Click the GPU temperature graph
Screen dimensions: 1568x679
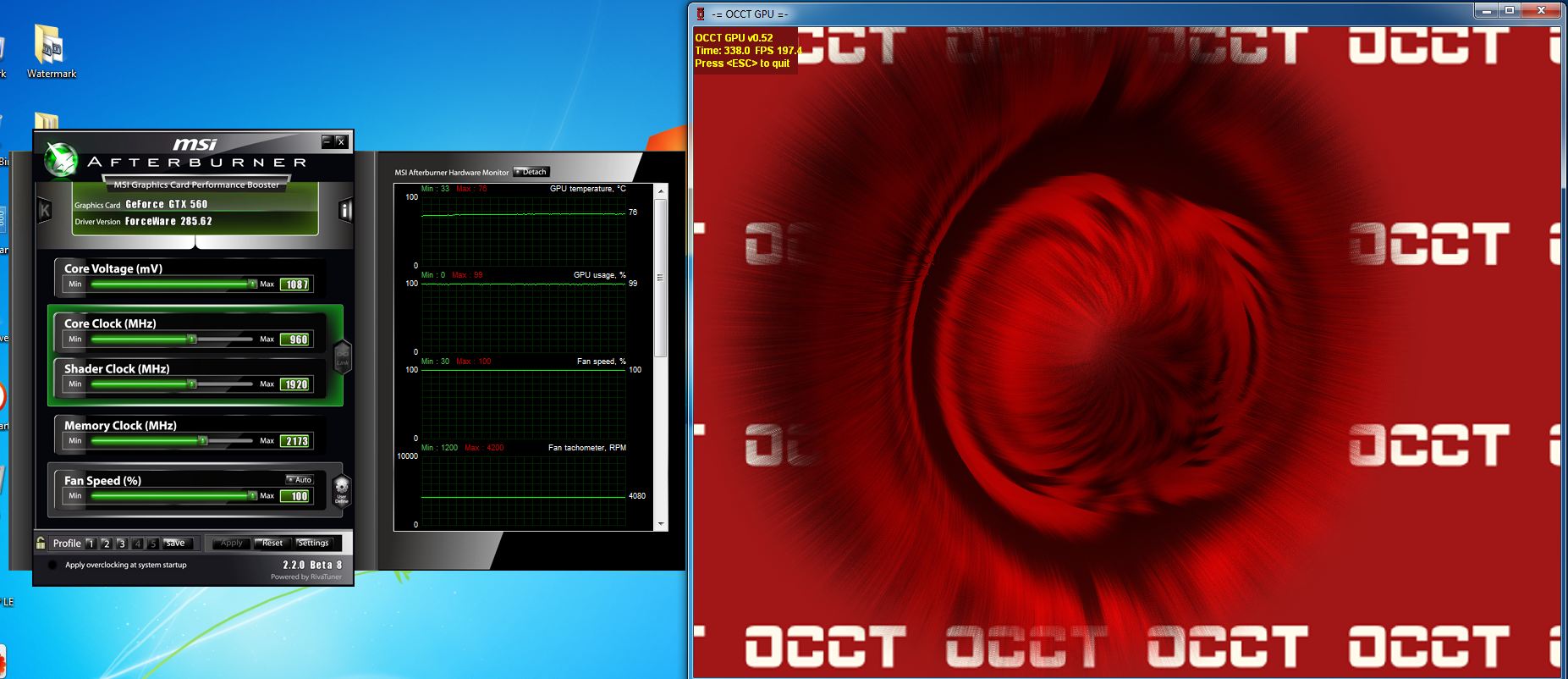point(523,230)
